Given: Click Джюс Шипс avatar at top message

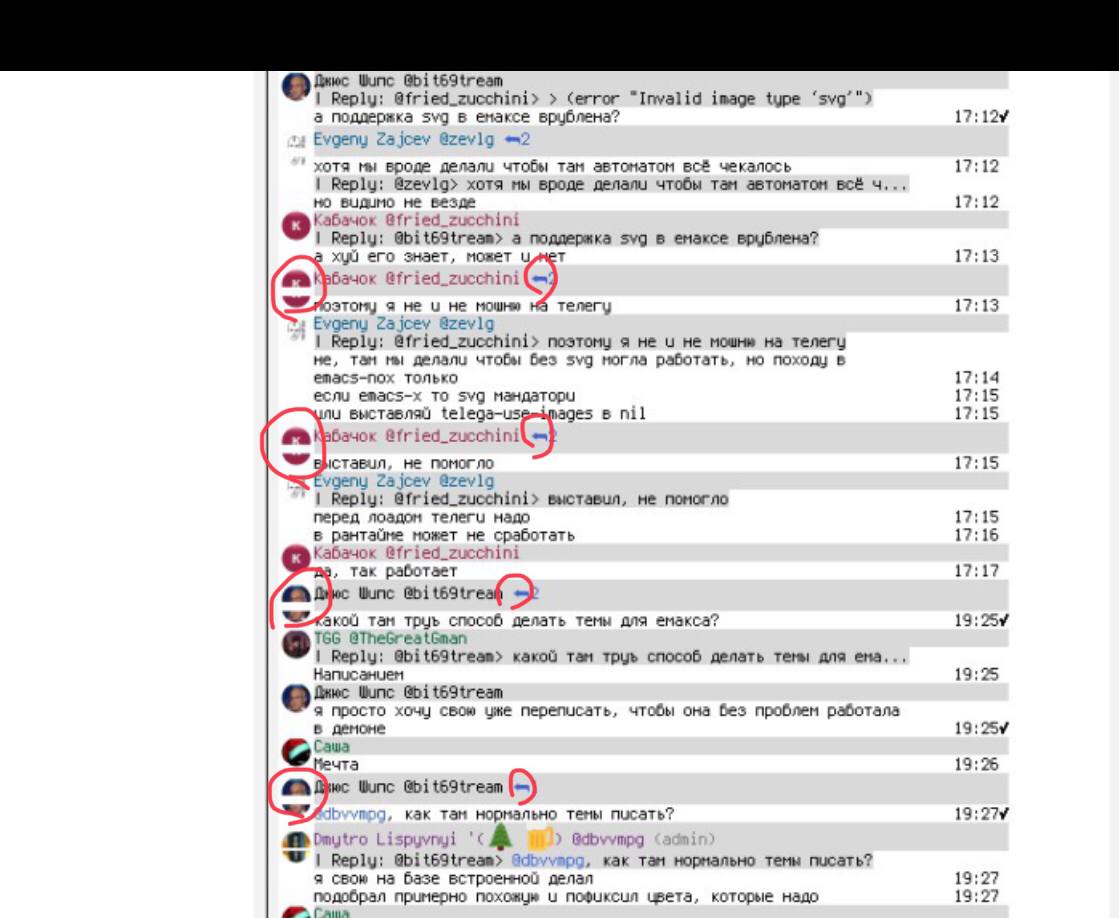Looking at the screenshot, I should pyautogui.click(x=295, y=87).
